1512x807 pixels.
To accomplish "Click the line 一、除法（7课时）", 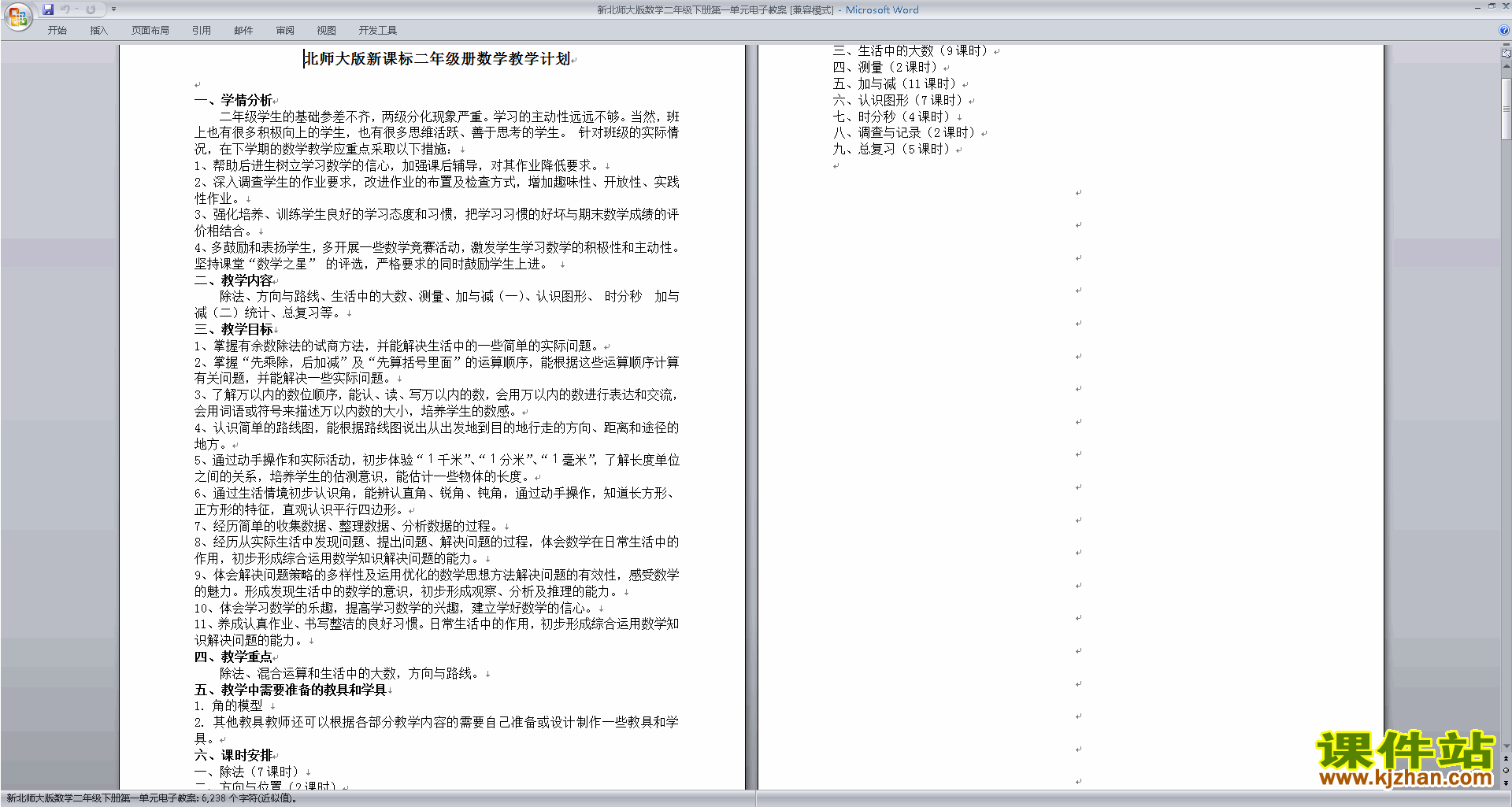I will point(246,772).
